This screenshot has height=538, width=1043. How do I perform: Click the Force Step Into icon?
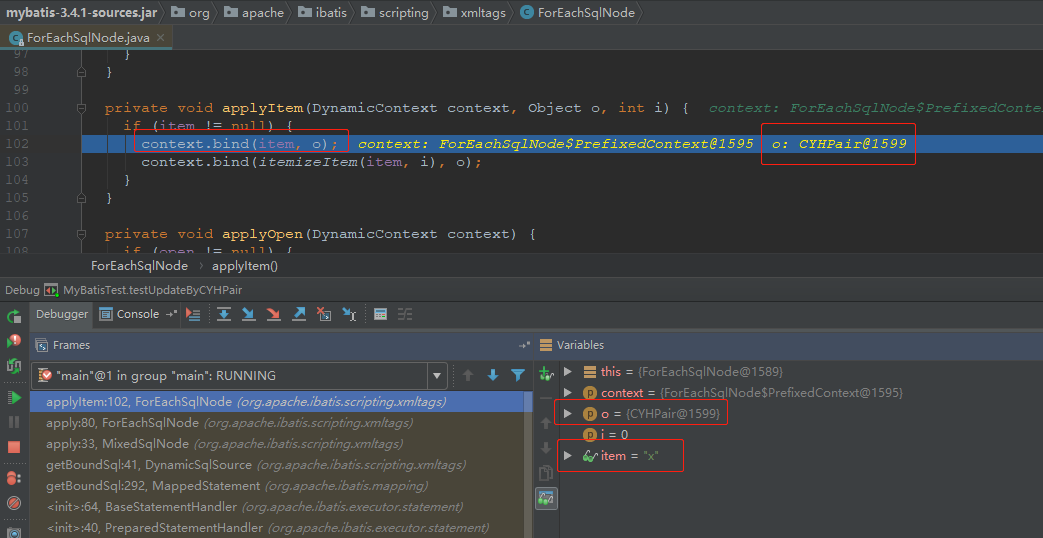(x=273, y=314)
